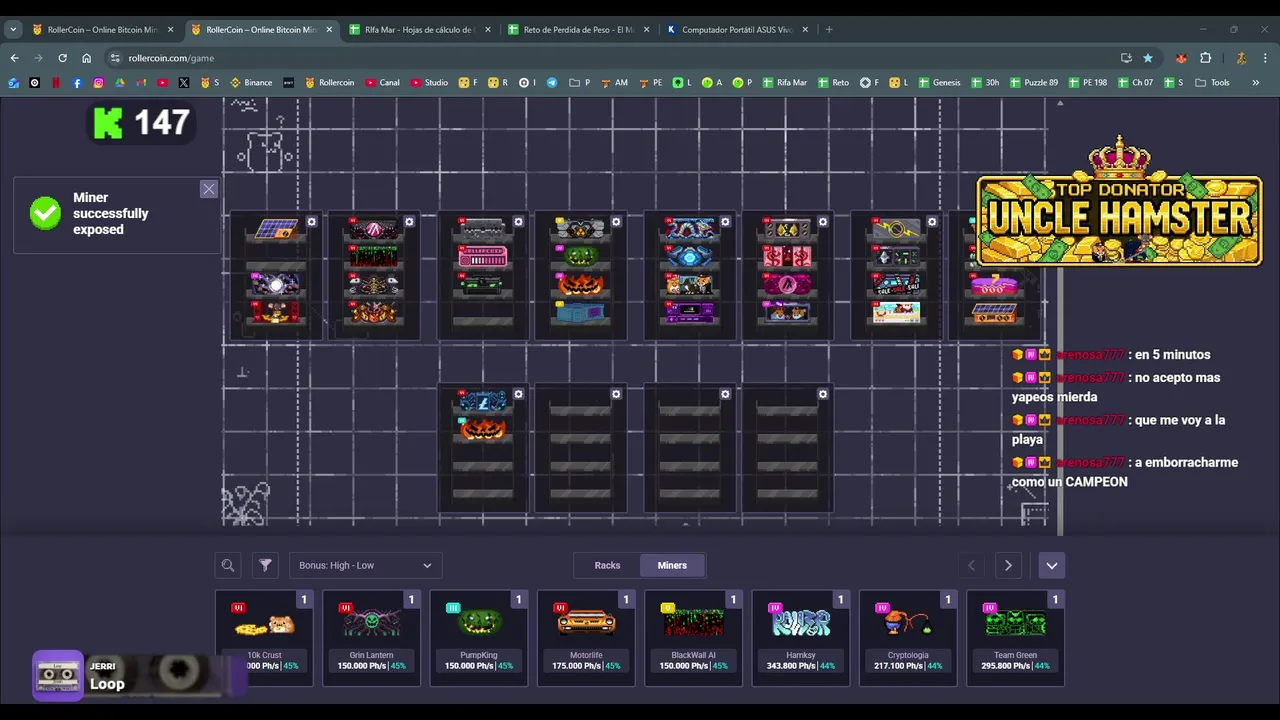The width and height of the screenshot is (1280, 720).
Task: Toggle the bookmark star for this page
Action: 1148,58
